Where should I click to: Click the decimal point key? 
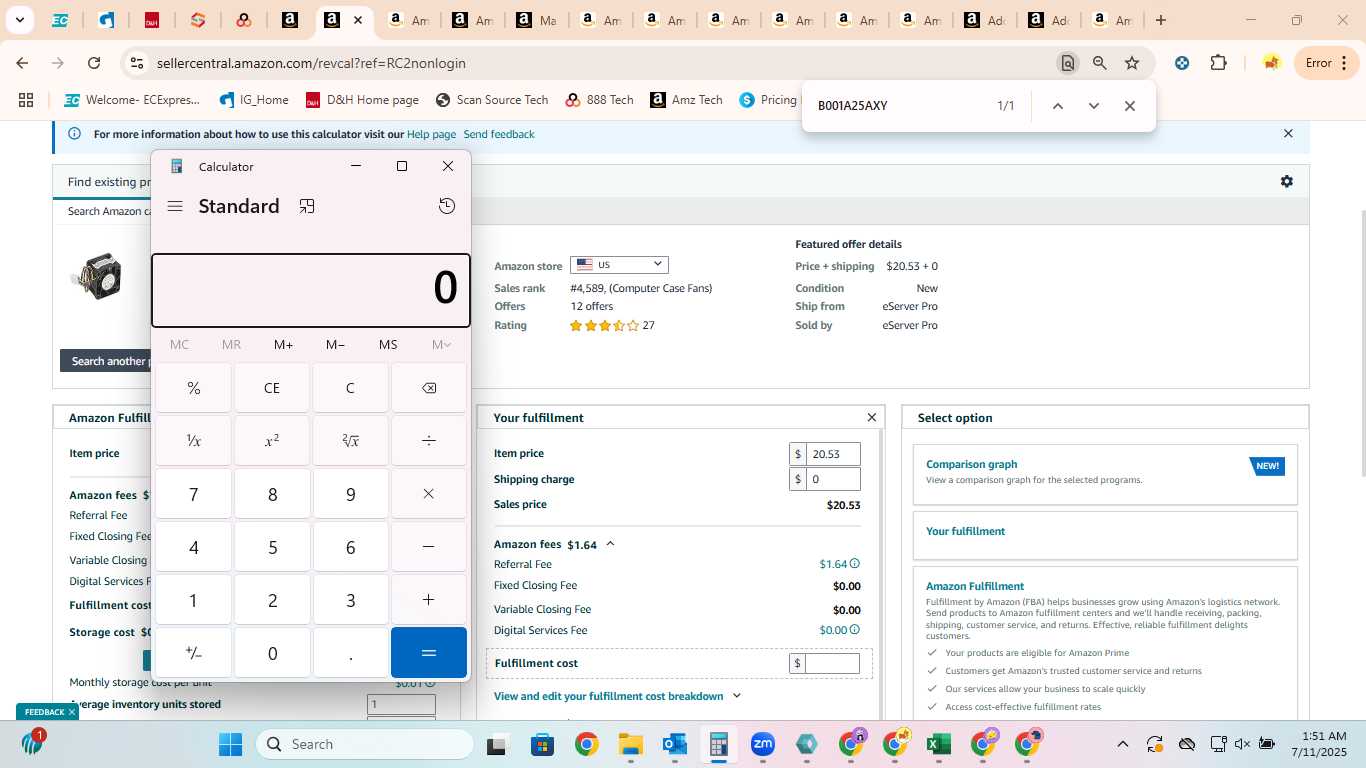pyautogui.click(x=350, y=653)
